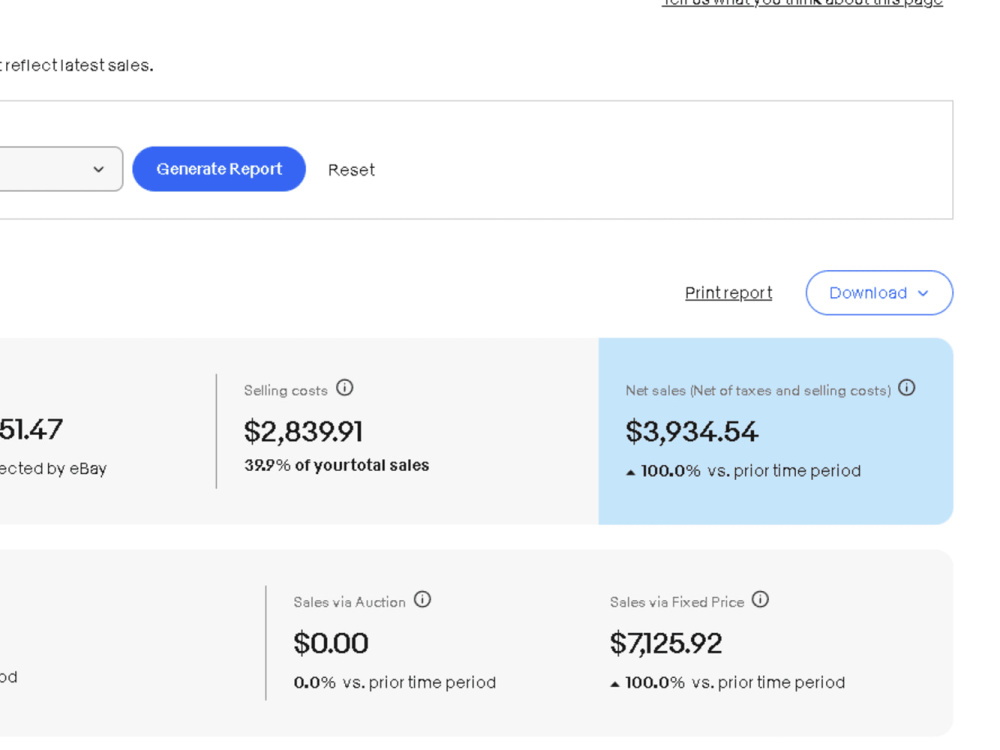The height and width of the screenshot is (750, 1000).
Task: Show info tooltip for Sales via Auction
Action: (422, 599)
